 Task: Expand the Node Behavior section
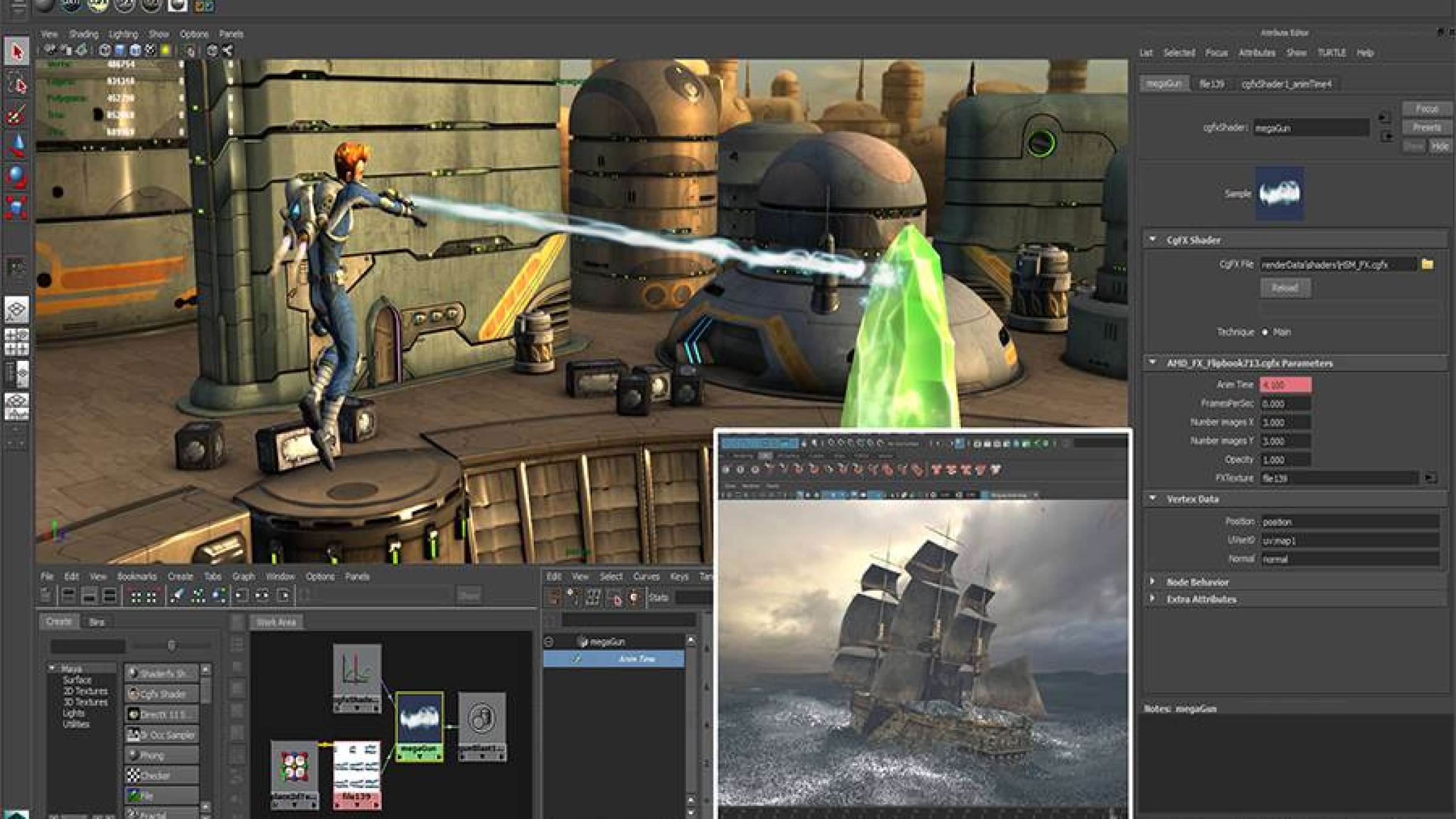(1153, 582)
